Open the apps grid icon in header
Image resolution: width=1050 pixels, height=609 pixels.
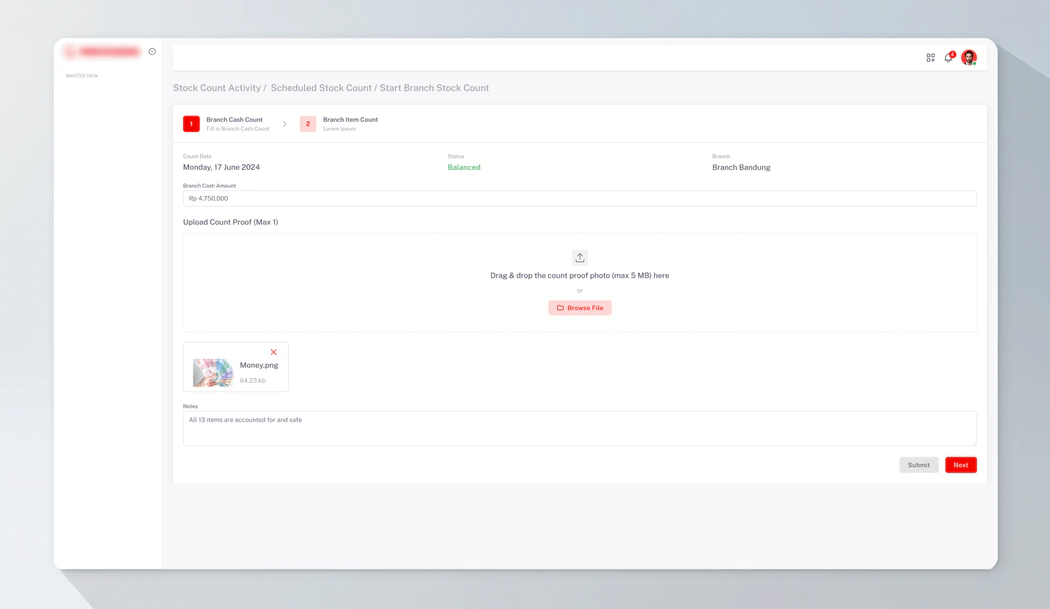[930, 58]
